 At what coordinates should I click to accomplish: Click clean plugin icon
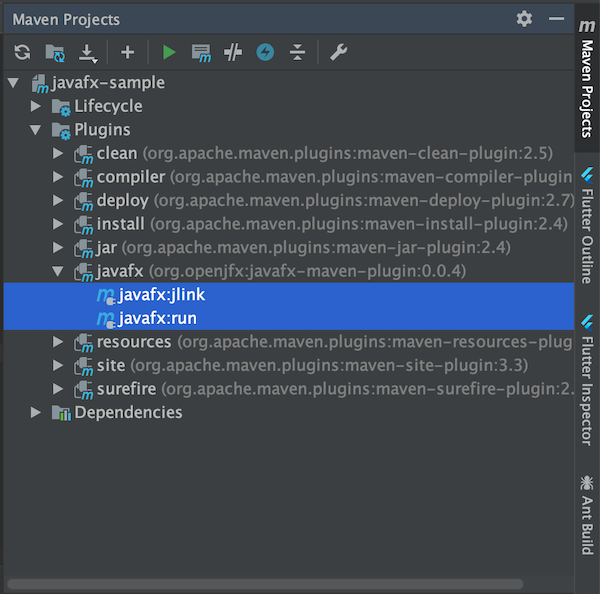pos(83,155)
